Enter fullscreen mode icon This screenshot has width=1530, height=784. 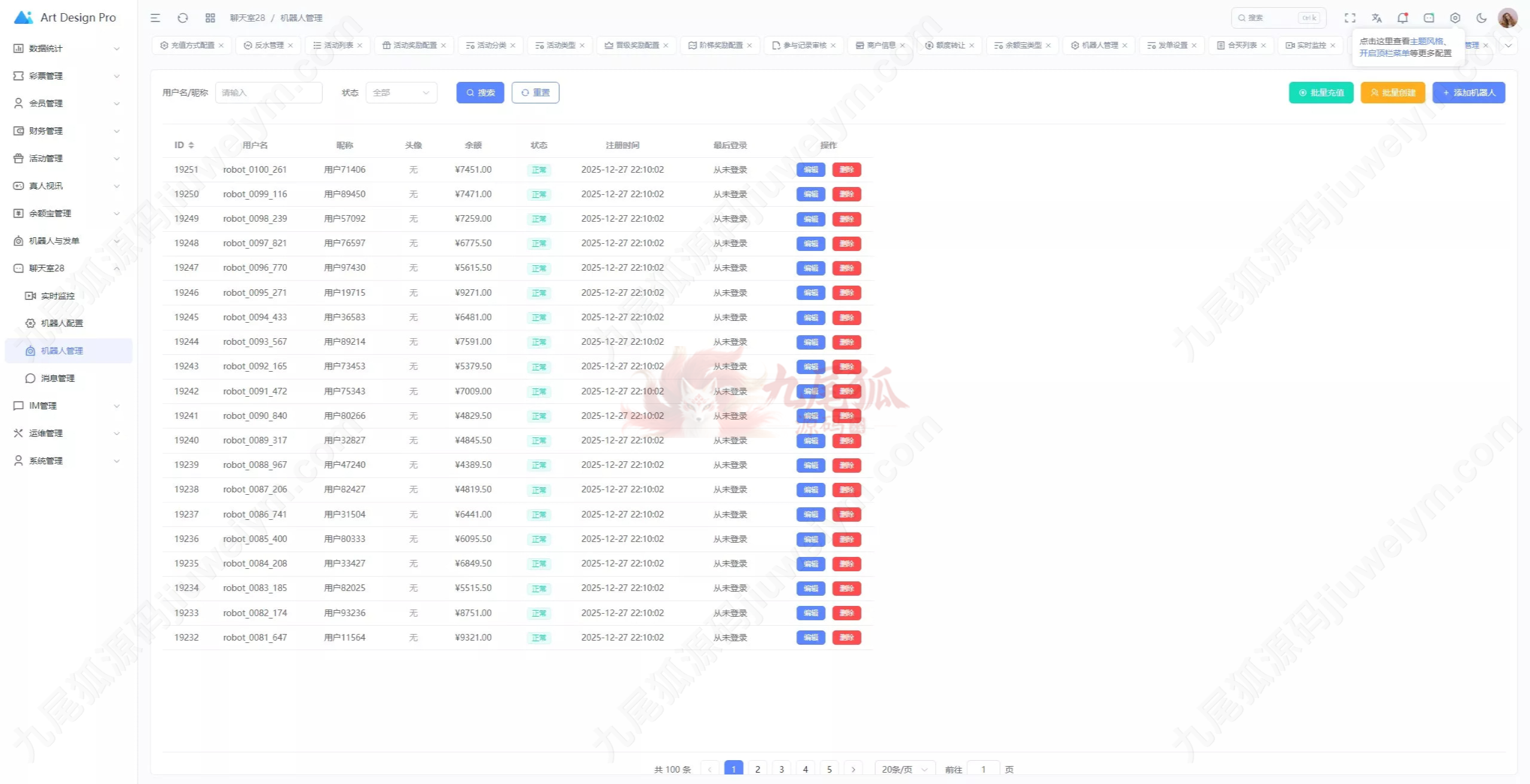point(1350,18)
